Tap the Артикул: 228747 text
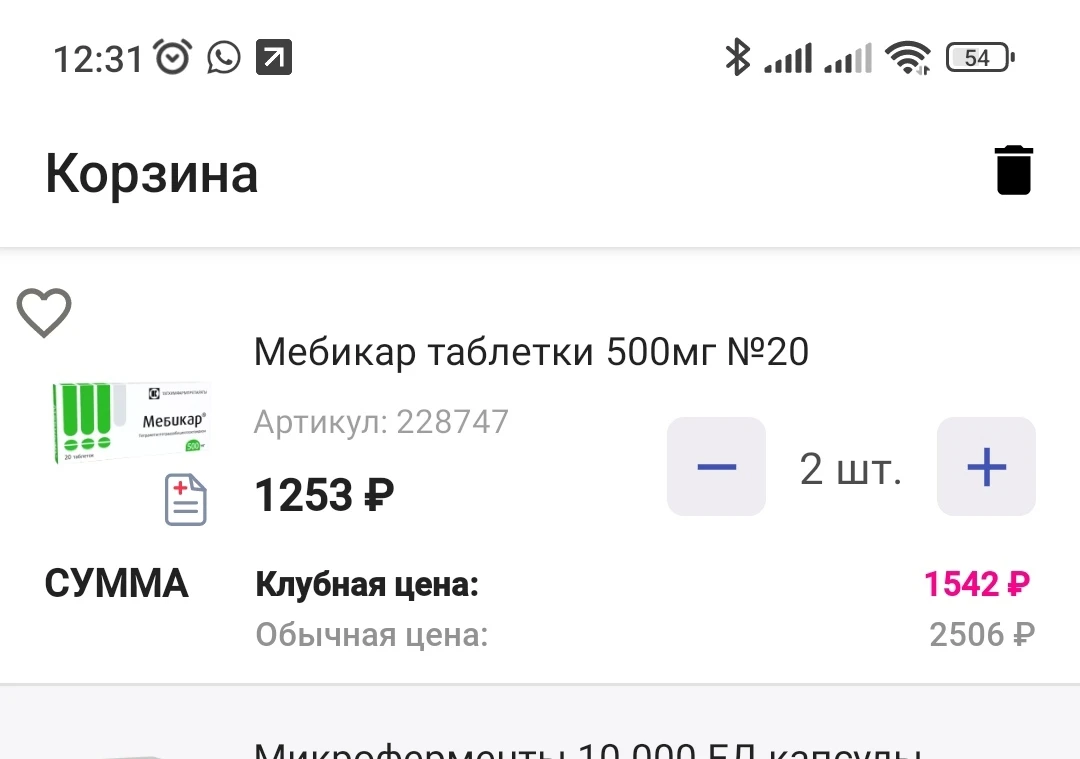 pyautogui.click(x=381, y=422)
